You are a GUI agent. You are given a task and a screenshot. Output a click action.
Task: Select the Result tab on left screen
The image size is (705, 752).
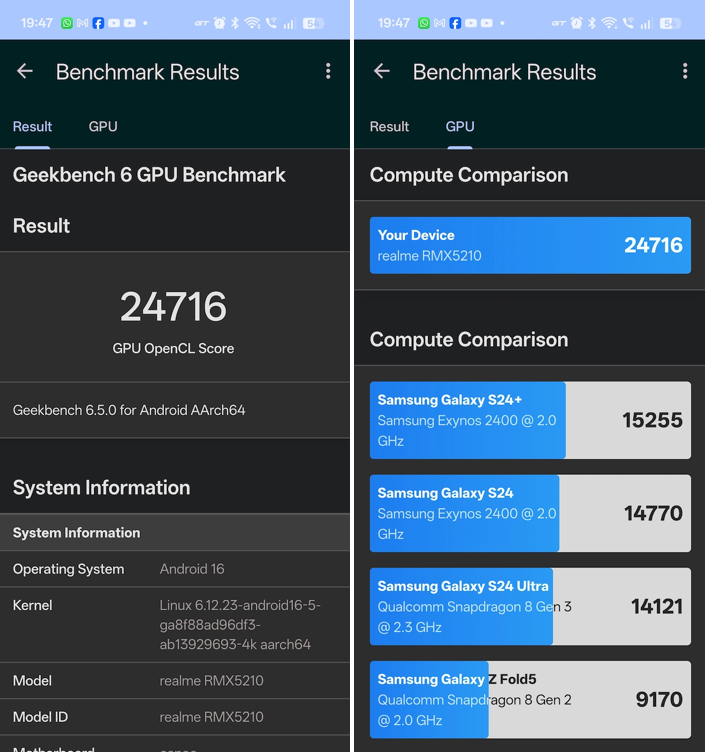(x=32, y=127)
